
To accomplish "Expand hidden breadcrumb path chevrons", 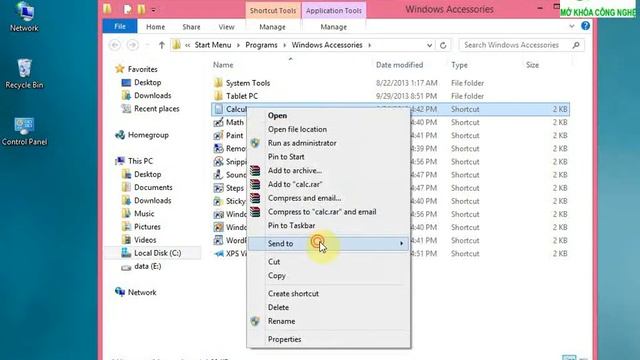I will click(x=187, y=45).
